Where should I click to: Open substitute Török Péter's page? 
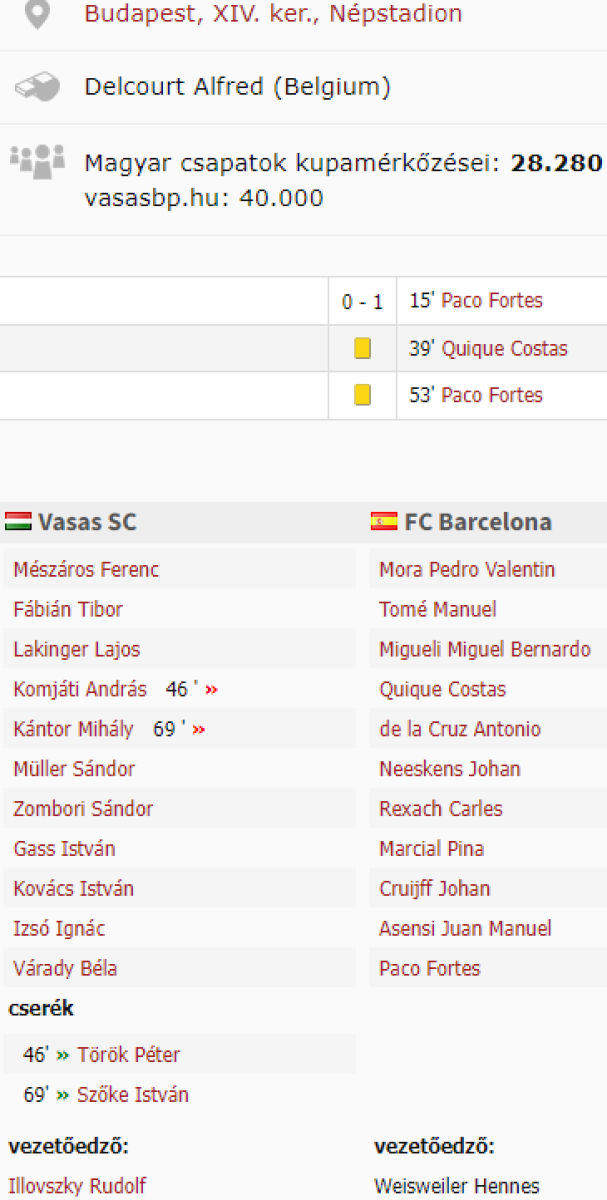(128, 1055)
